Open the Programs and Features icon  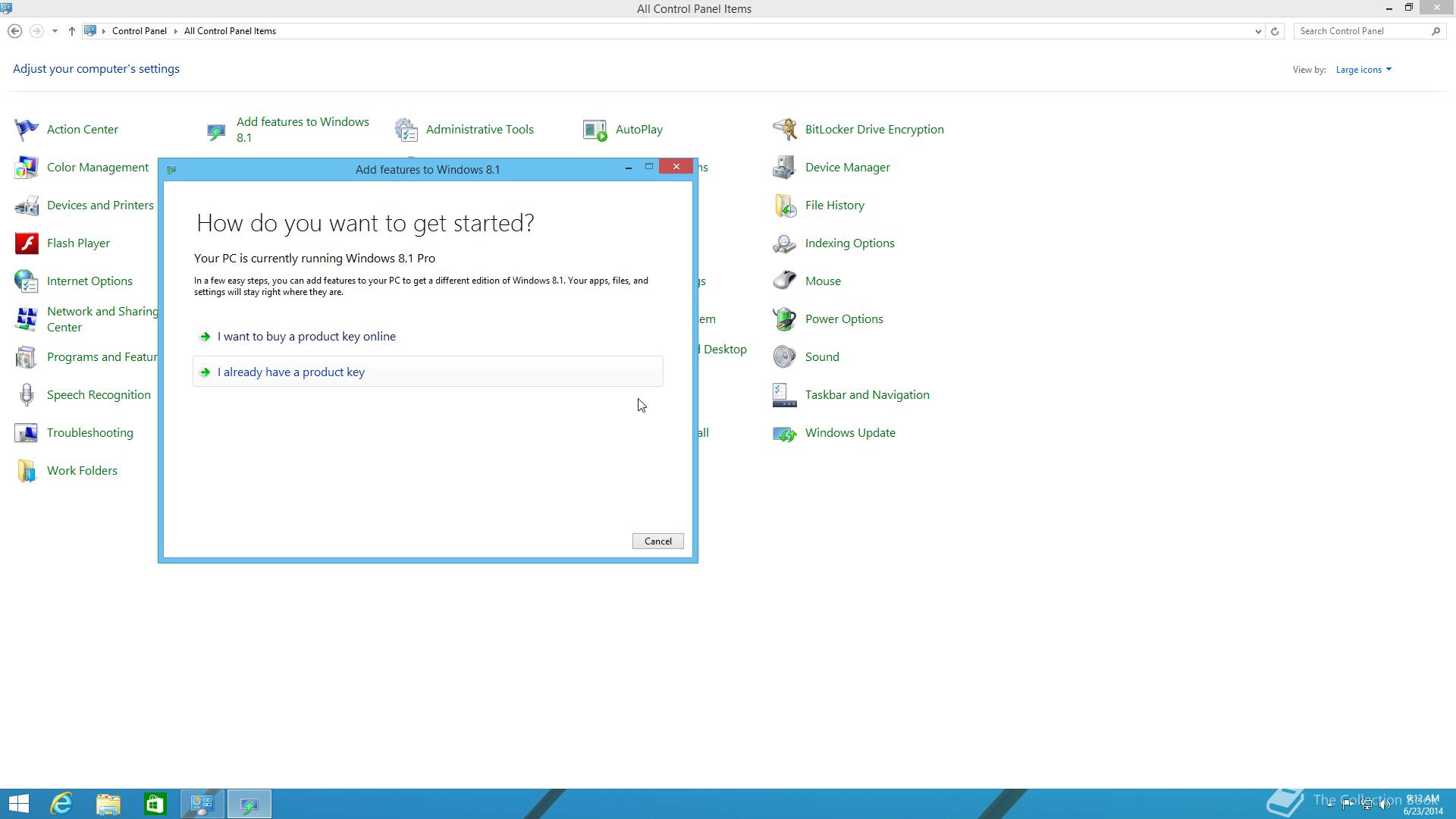coord(27,357)
